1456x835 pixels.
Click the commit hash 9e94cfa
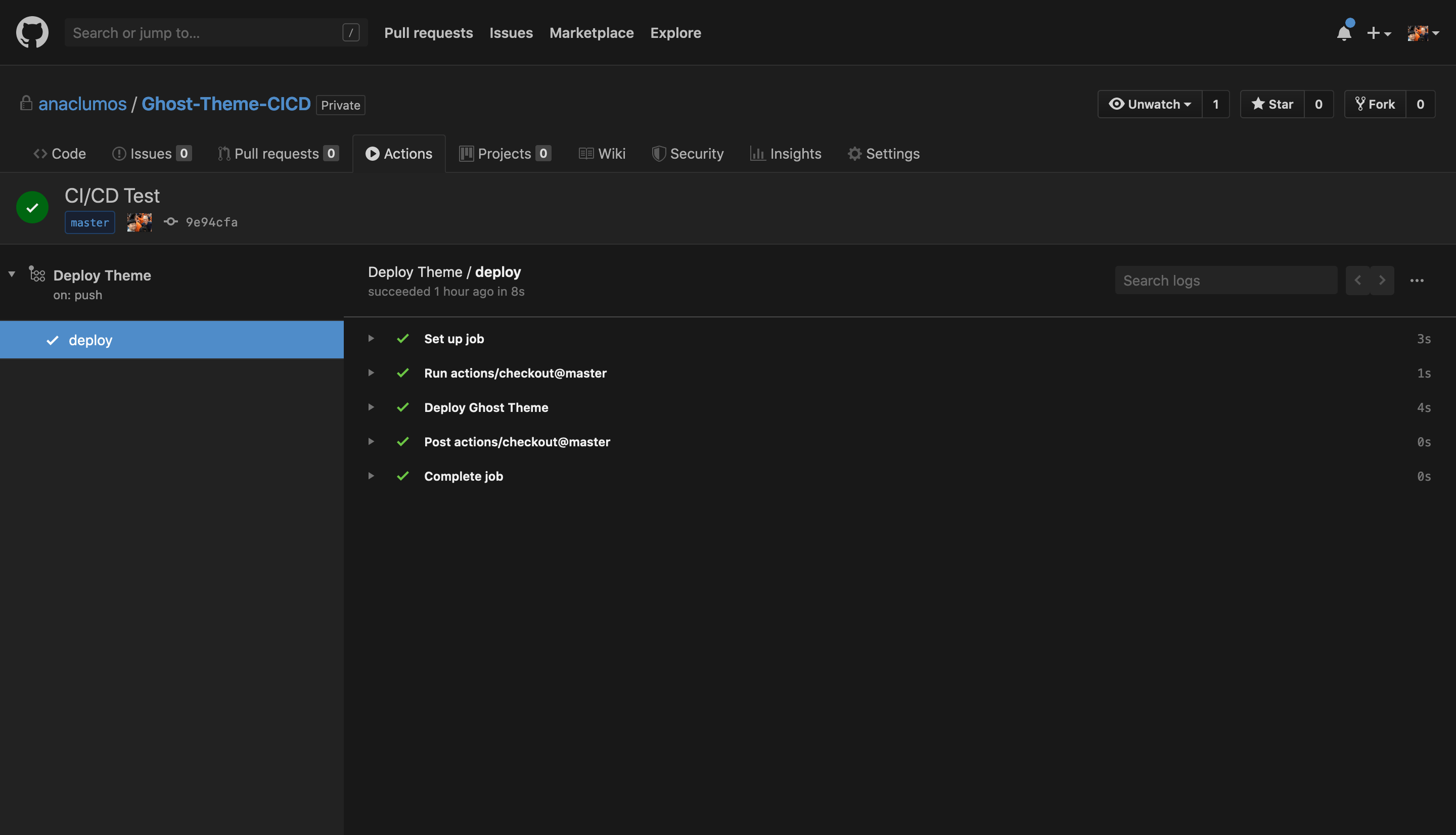pyautogui.click(x=211, y=222)
